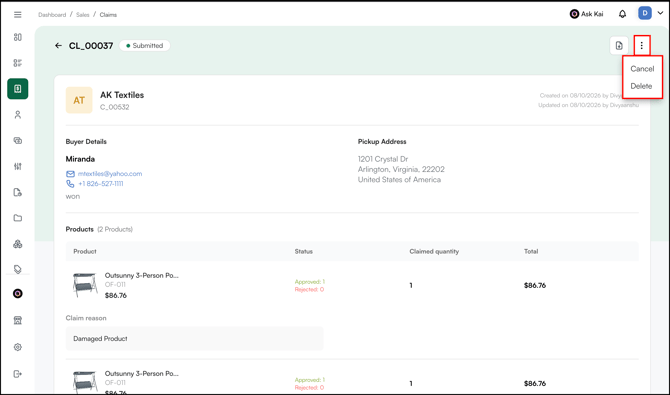The image size is (670, 395).
Task: Click the AT avatar of AK Textiles
Action: pos(79,100)
